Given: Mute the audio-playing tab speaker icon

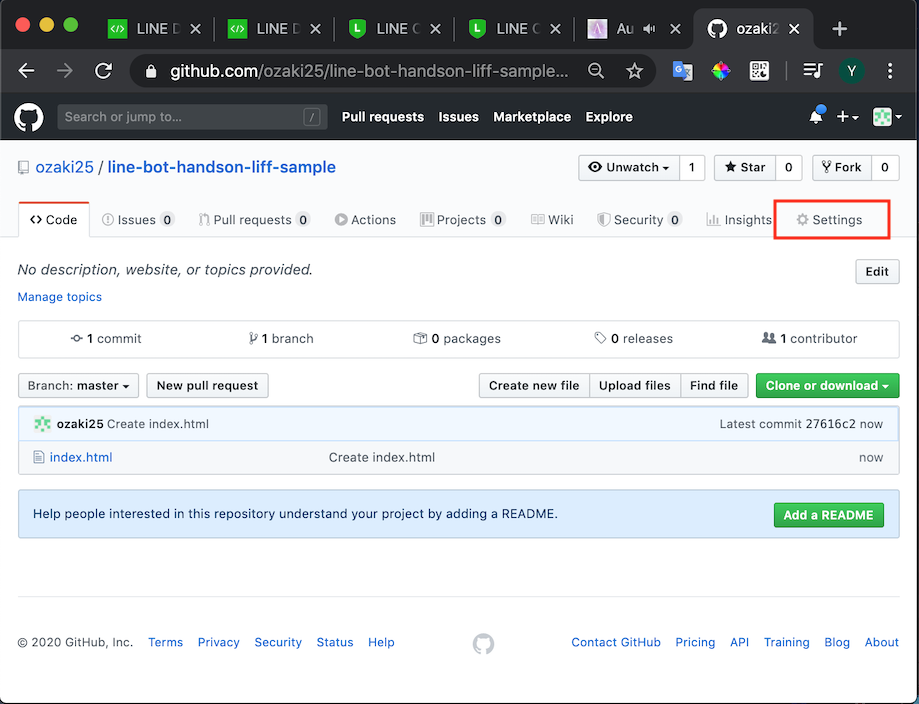Looking at the screenshot, I should pos(649,29).
